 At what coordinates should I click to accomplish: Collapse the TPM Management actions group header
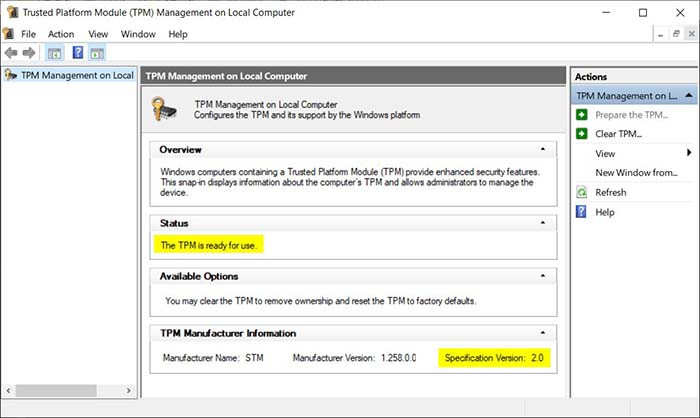[x=688, y=96]
